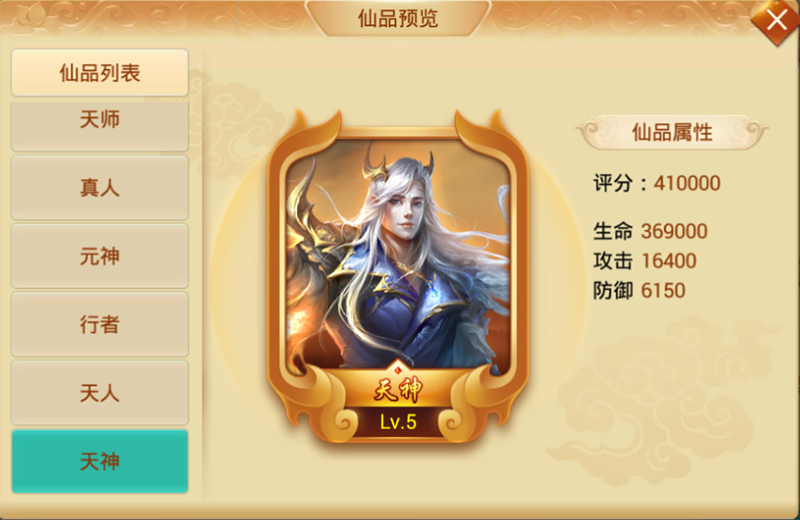Screen dimensions: 800x520
Task: Click the 评分 410000 score text
Action: click(x=657, y=183)
